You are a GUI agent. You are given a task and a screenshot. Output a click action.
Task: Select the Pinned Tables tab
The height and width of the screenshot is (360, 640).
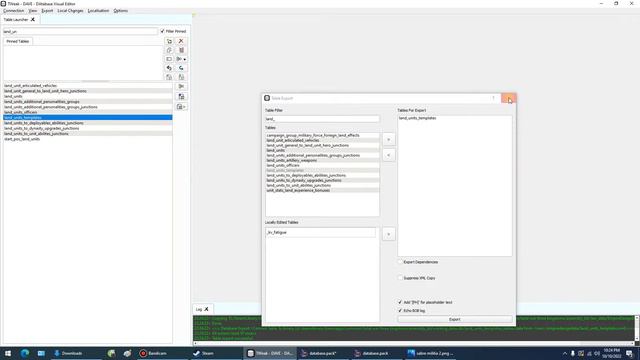coord(18,41)
